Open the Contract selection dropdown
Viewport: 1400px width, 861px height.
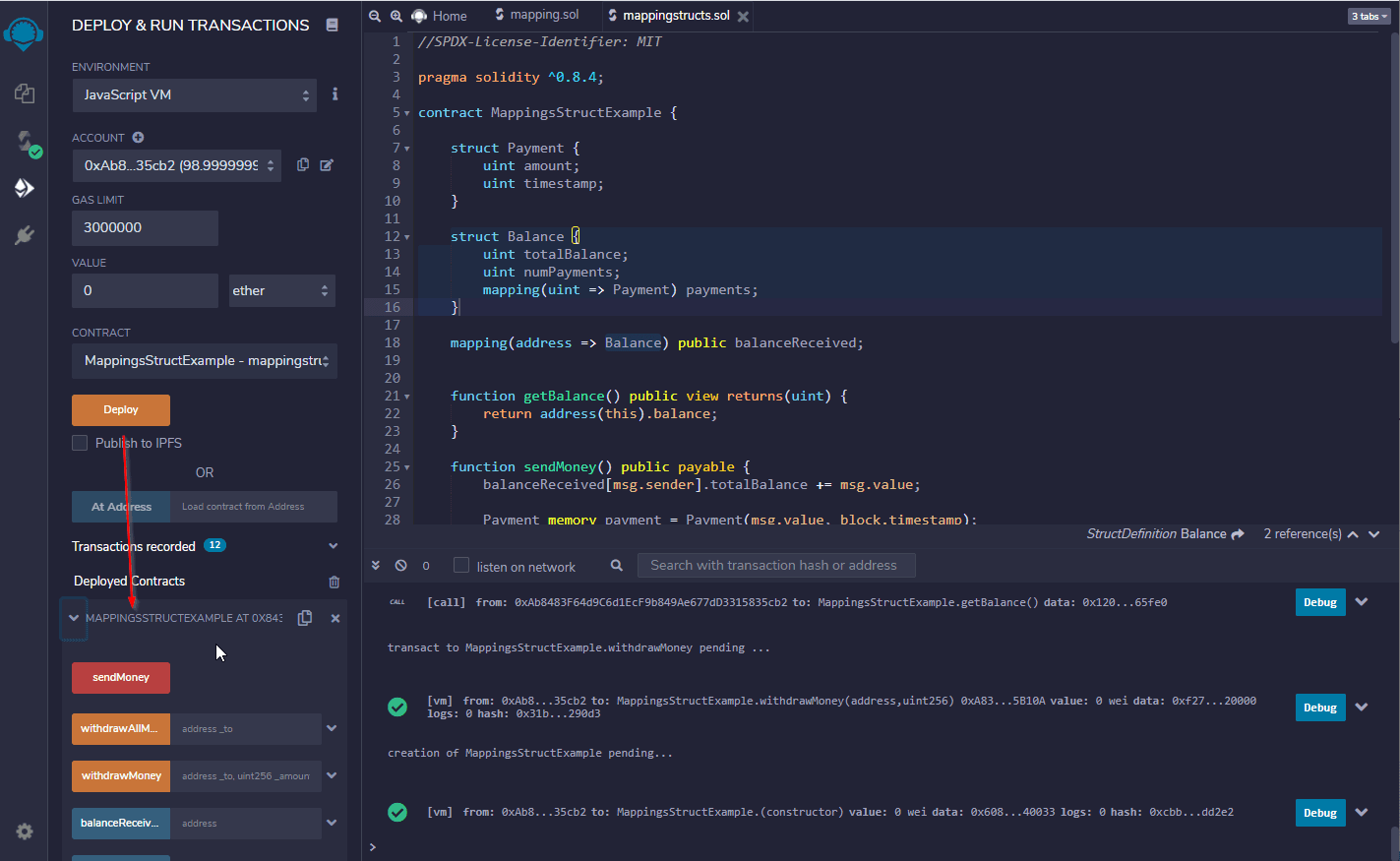pos(205,361)
